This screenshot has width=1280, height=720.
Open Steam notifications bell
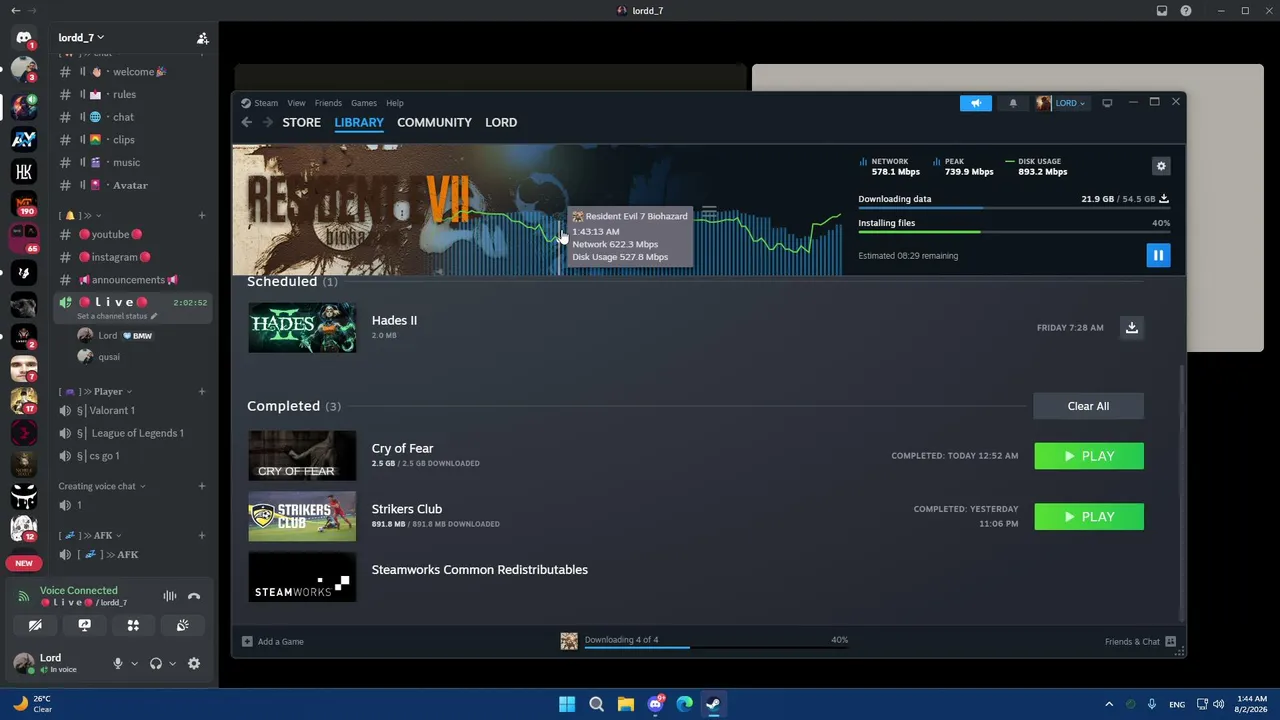(x=1013, y=102)
